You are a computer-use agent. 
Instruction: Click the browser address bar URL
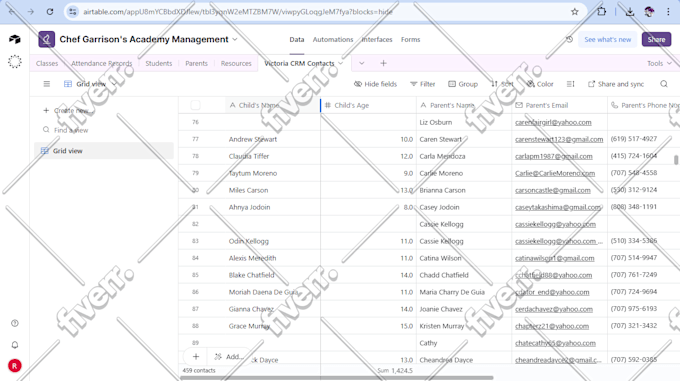(238, 12)
